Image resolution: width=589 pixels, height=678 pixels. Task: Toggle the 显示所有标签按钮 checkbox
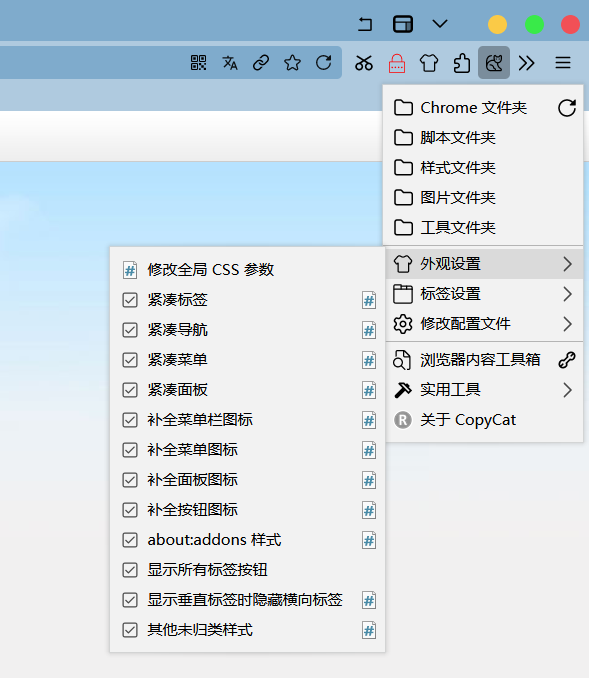(130, 570)
